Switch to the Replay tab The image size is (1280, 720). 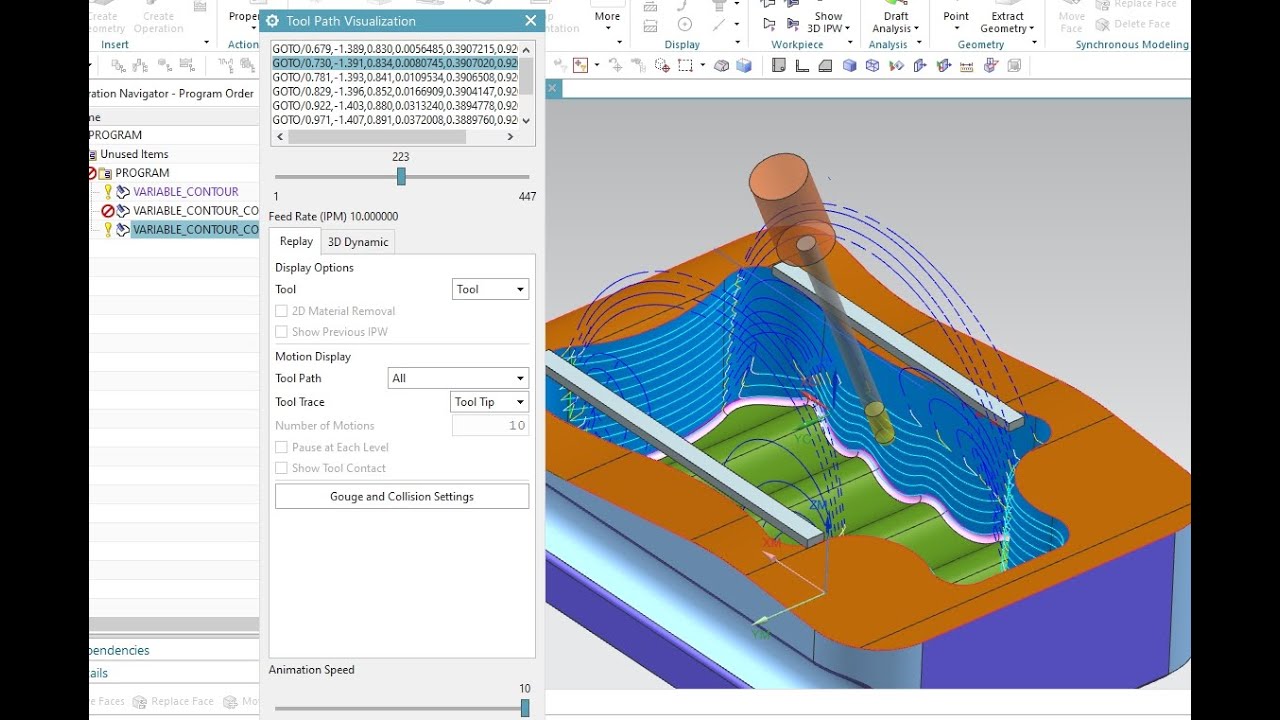pyautogui.click(x=296, y=241)
